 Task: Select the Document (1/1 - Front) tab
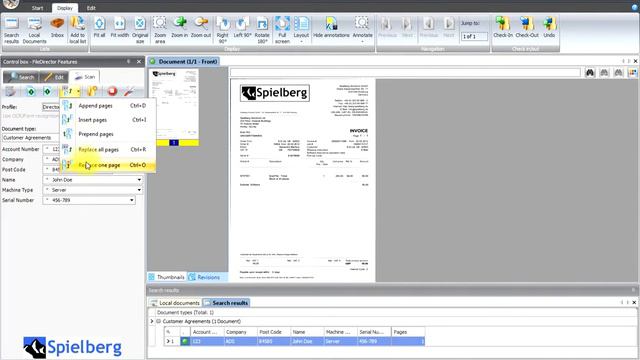pyautogui.click(x=184, y=61)
